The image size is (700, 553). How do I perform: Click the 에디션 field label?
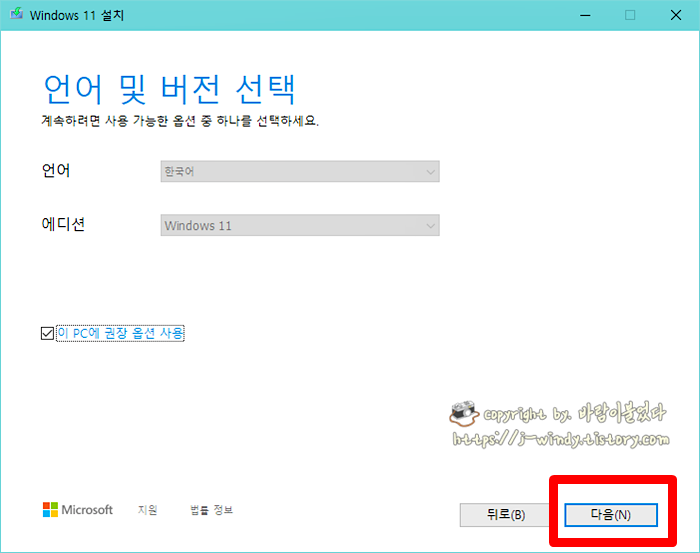[x=63, y=224]
